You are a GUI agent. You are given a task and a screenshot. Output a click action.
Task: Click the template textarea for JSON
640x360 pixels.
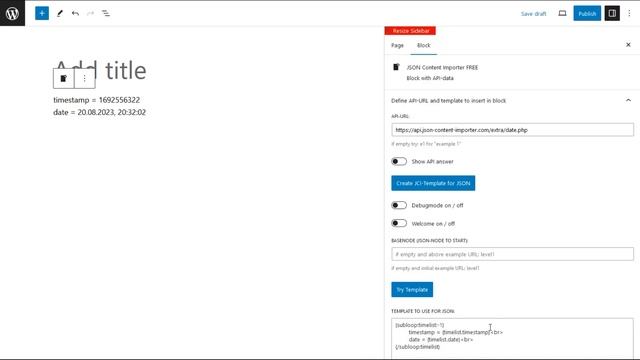click(x=512, y=338)
